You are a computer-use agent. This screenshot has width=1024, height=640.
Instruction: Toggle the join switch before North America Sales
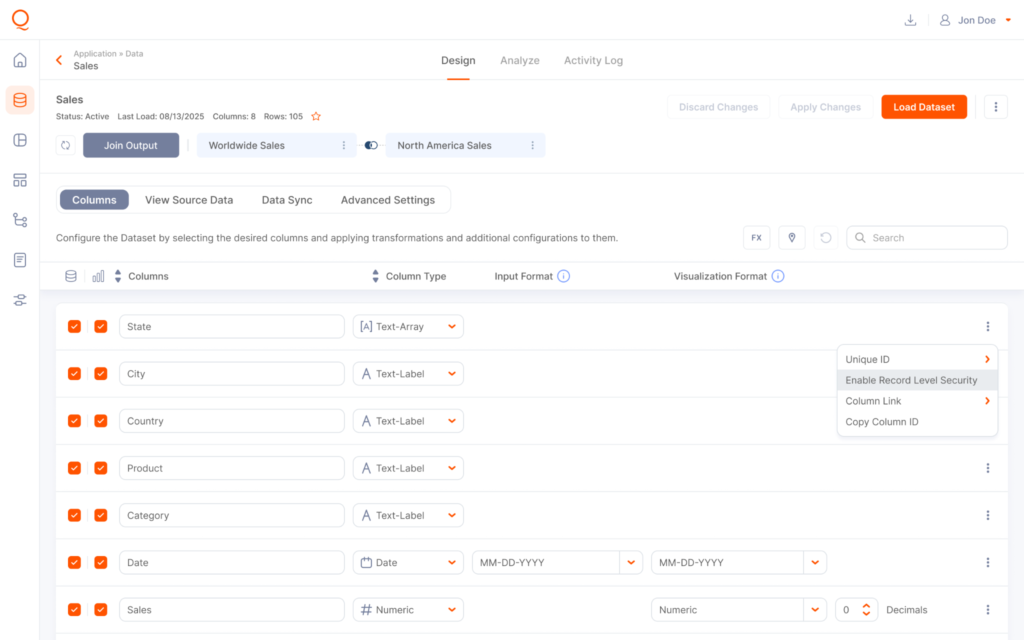pos(371,146)
